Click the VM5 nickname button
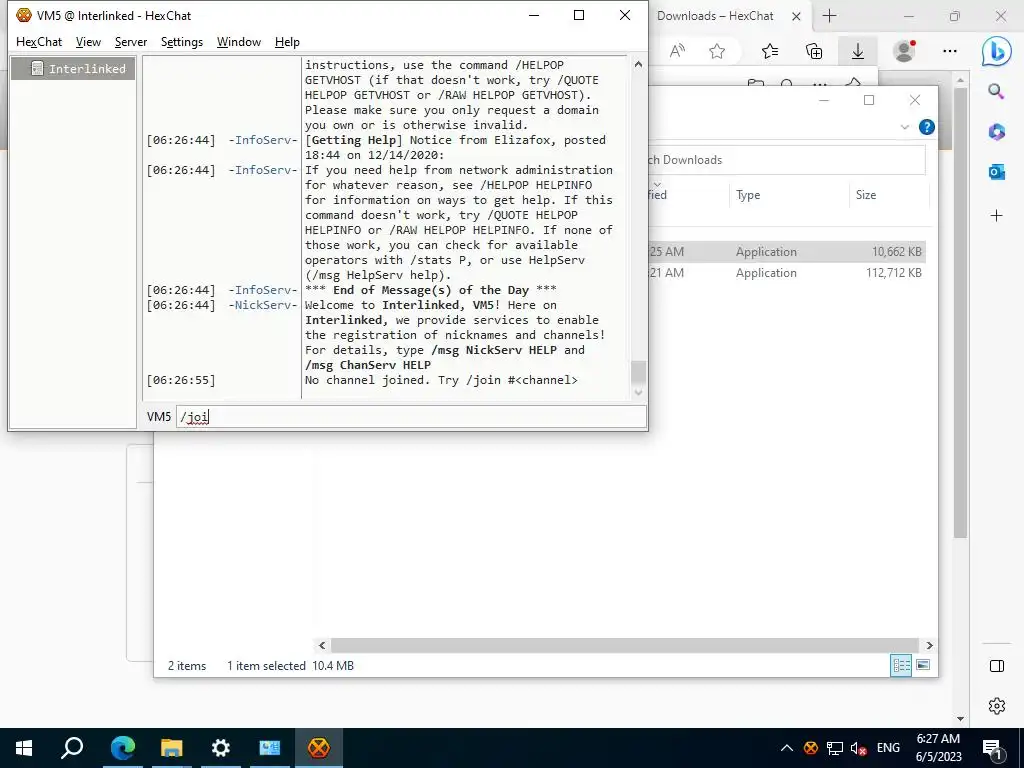1024x768 pixels. pos(159,417)
